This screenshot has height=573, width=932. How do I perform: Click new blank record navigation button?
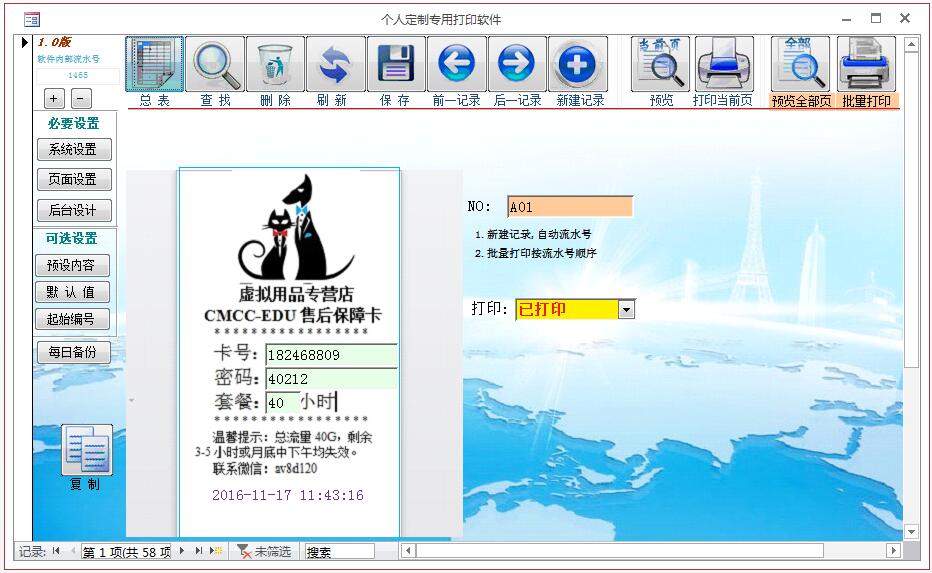[x=216, y=551]
